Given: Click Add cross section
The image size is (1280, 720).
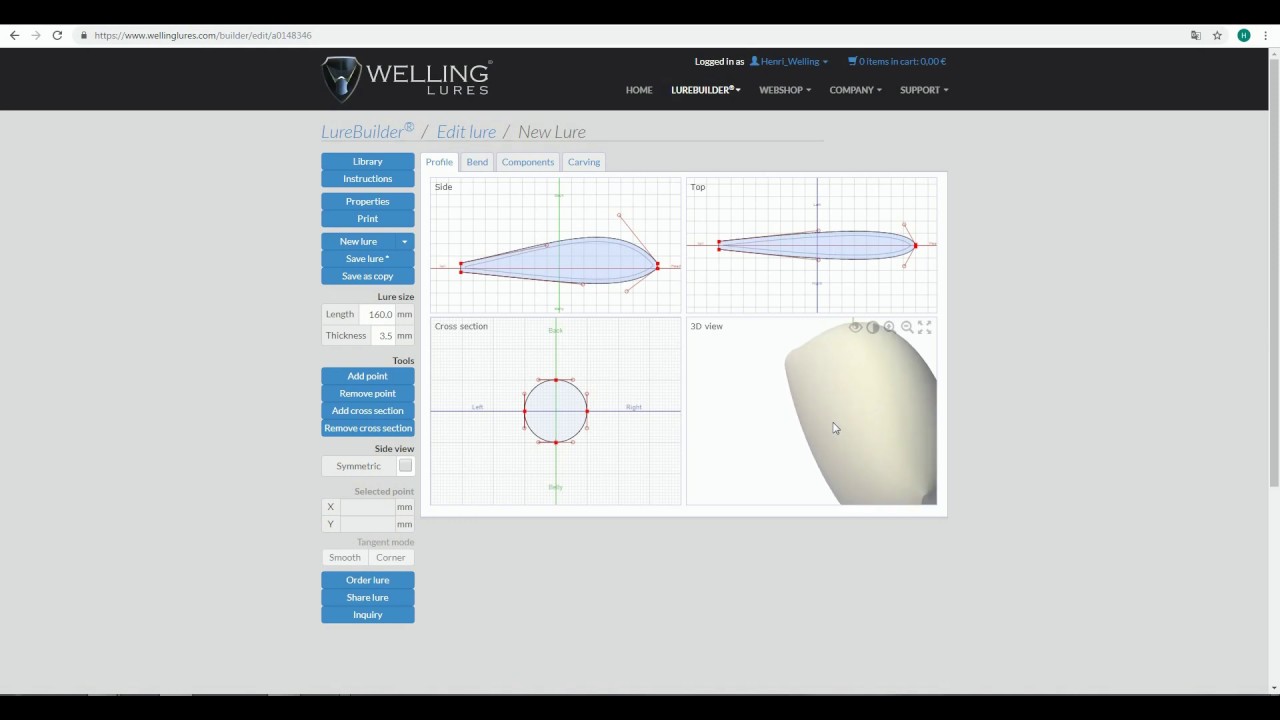Looking at the screenshot, I should coord(368,411).
